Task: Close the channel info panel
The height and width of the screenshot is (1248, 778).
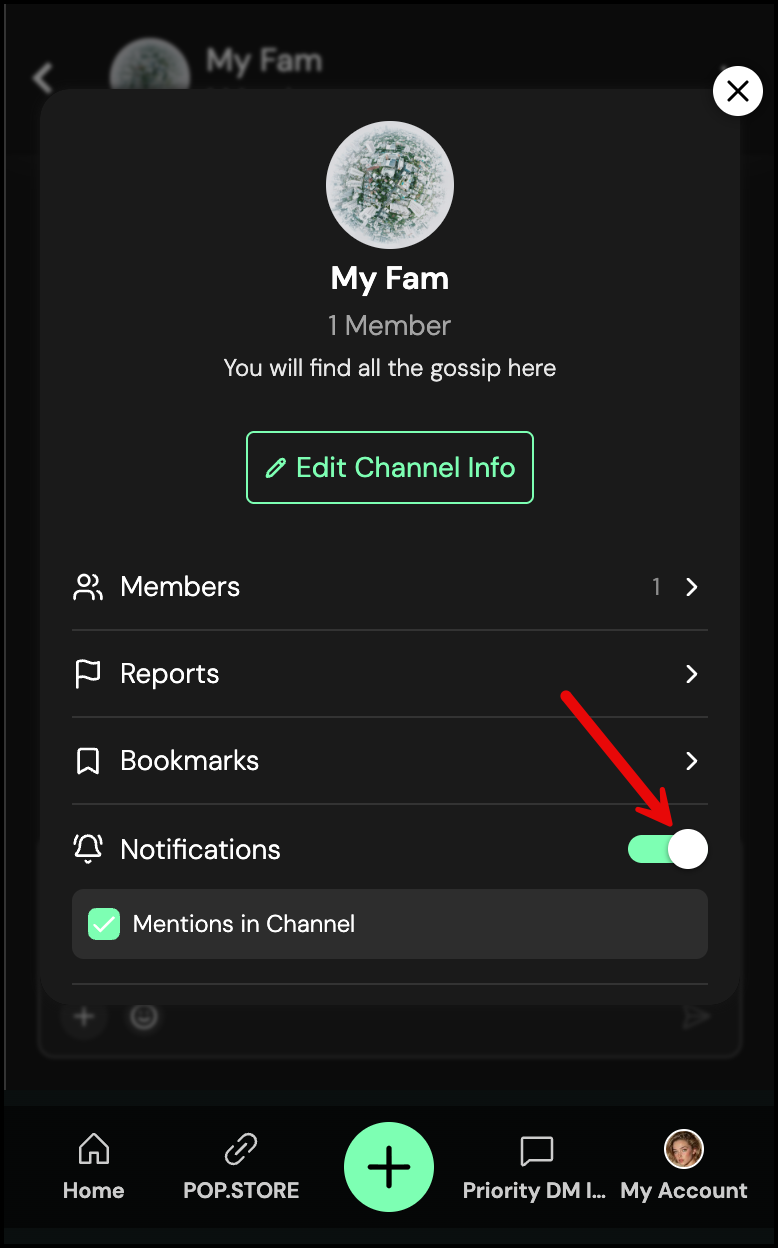Action: point(738,91)
